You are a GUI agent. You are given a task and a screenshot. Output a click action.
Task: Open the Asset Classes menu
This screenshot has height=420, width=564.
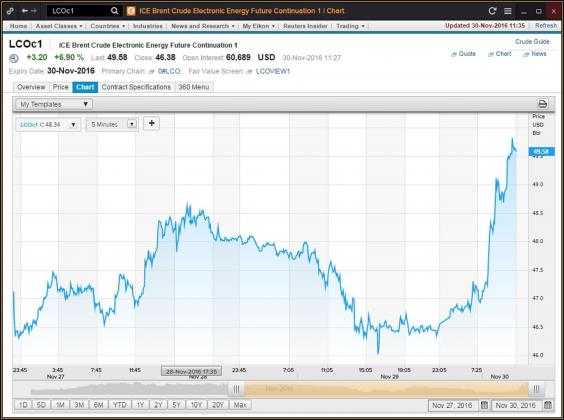point(59,26)
